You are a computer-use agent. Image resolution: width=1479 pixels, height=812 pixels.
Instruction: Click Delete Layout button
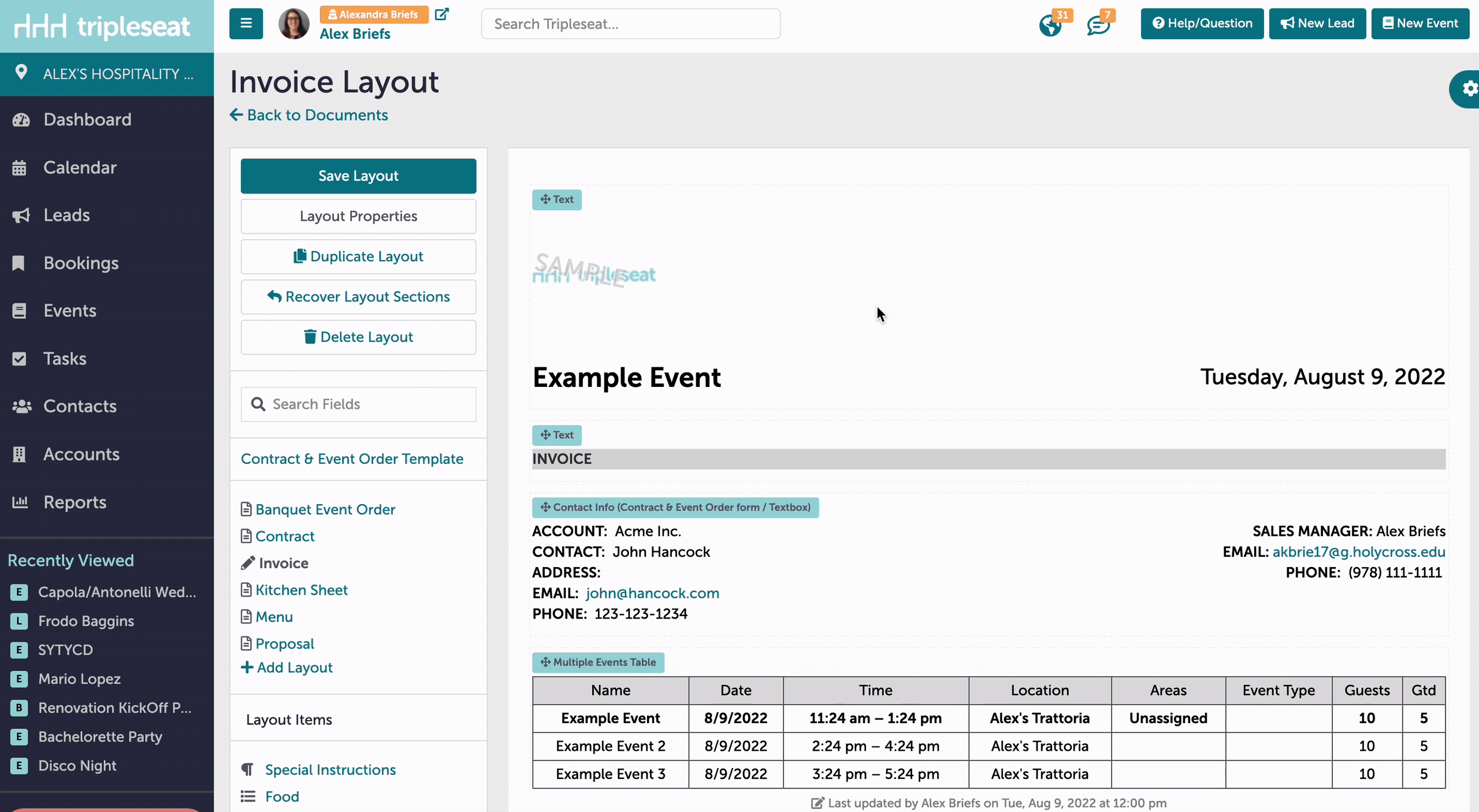(x=358, y=337)
